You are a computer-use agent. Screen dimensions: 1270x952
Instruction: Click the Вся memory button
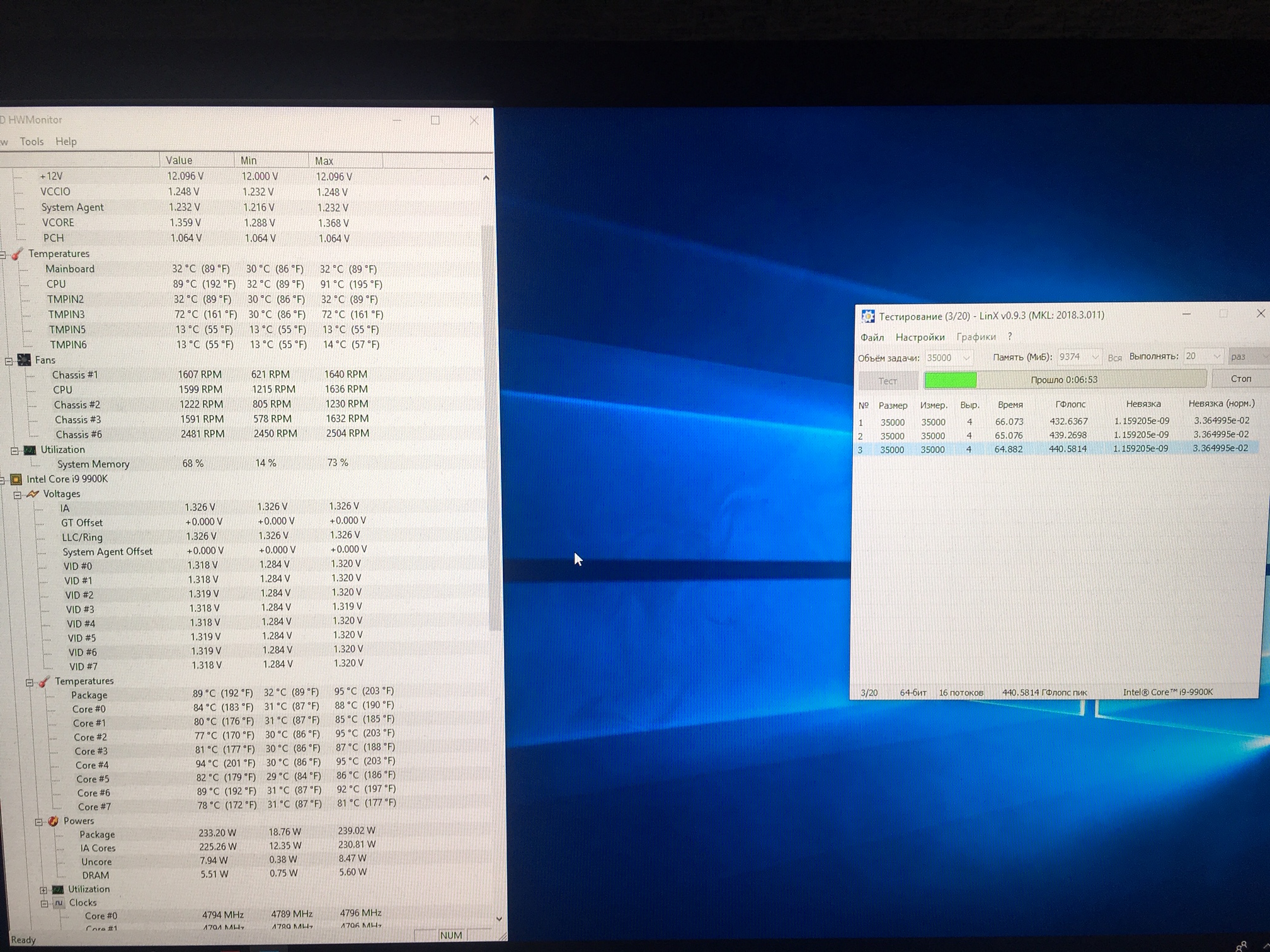point(1114,358)
